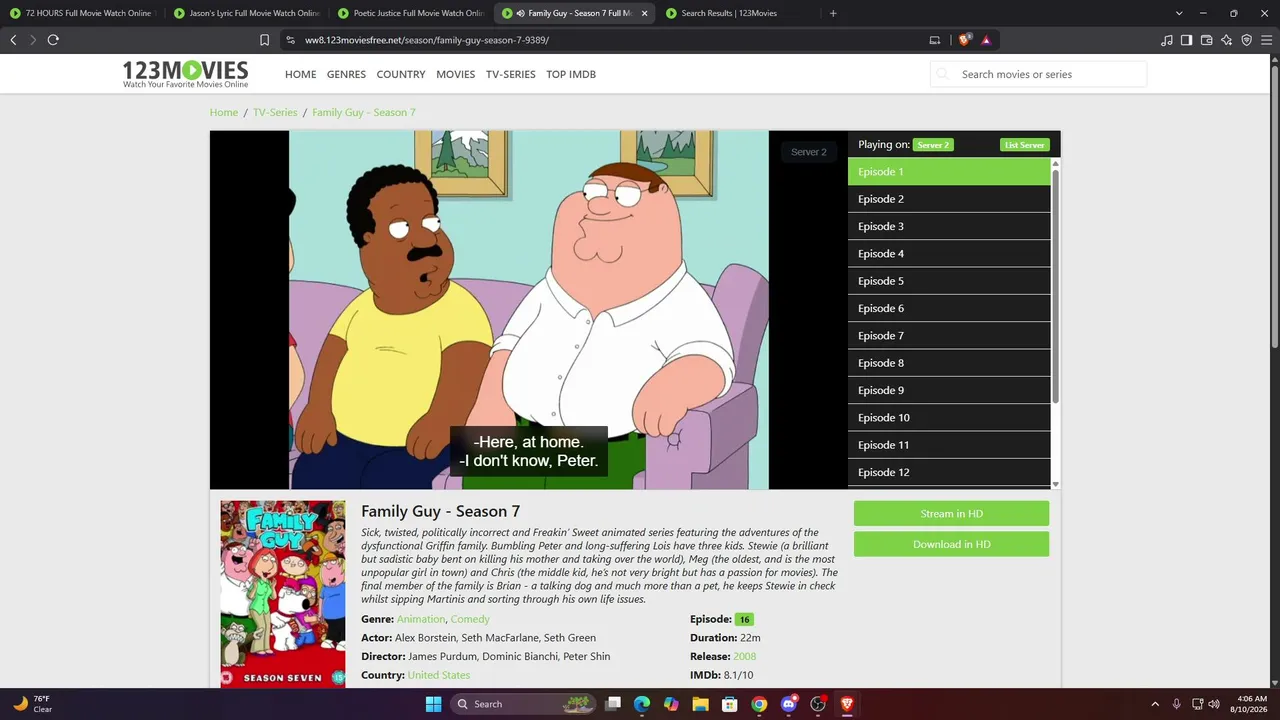Go to Home breadcrumb link
The image size is (1280, 720).
click(x=224, y=112)
